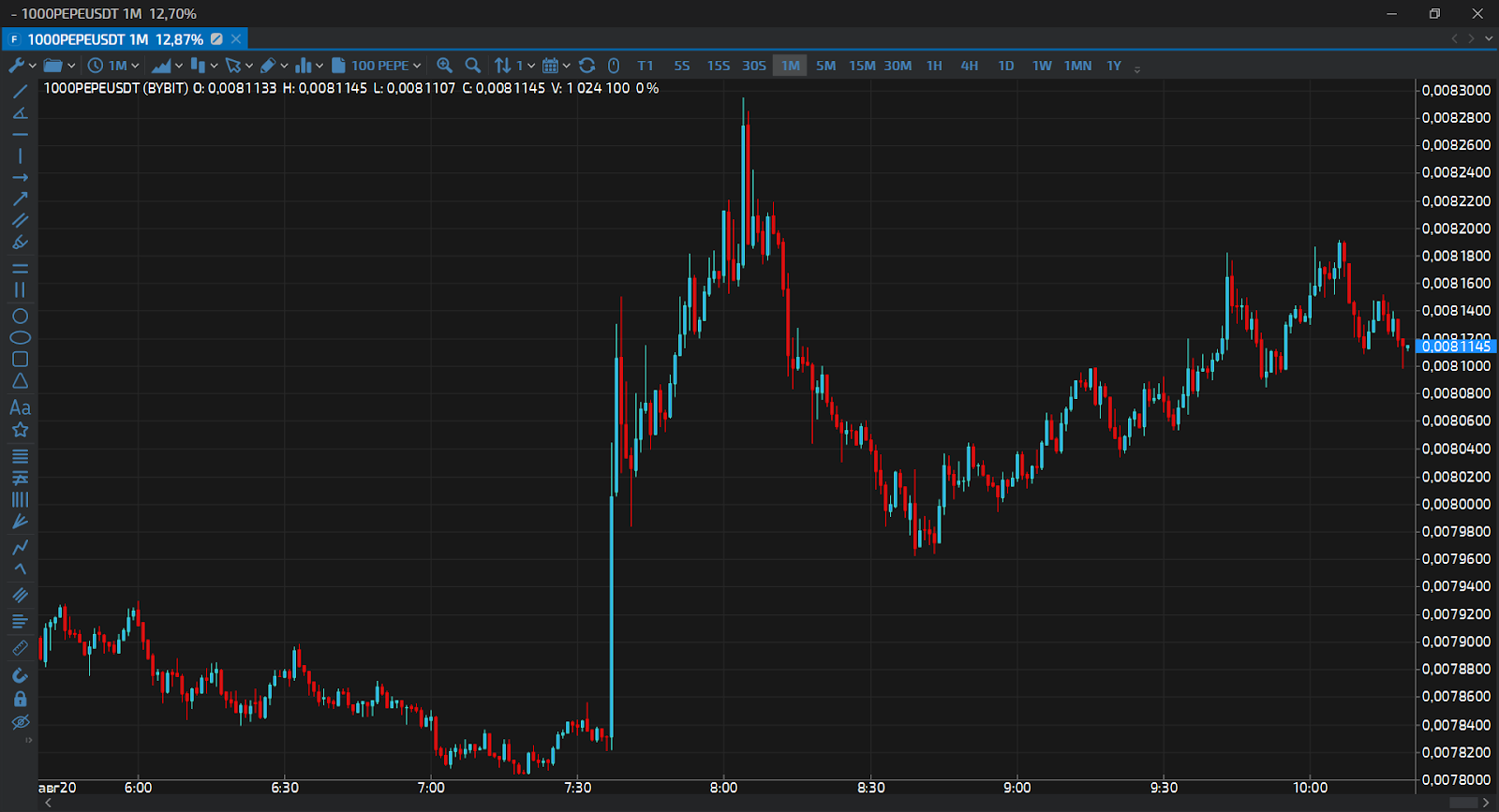This screenshot has height=812, width=1499.
Task: Toggle the lock drawings icon
Action: (x=20, y=700)
